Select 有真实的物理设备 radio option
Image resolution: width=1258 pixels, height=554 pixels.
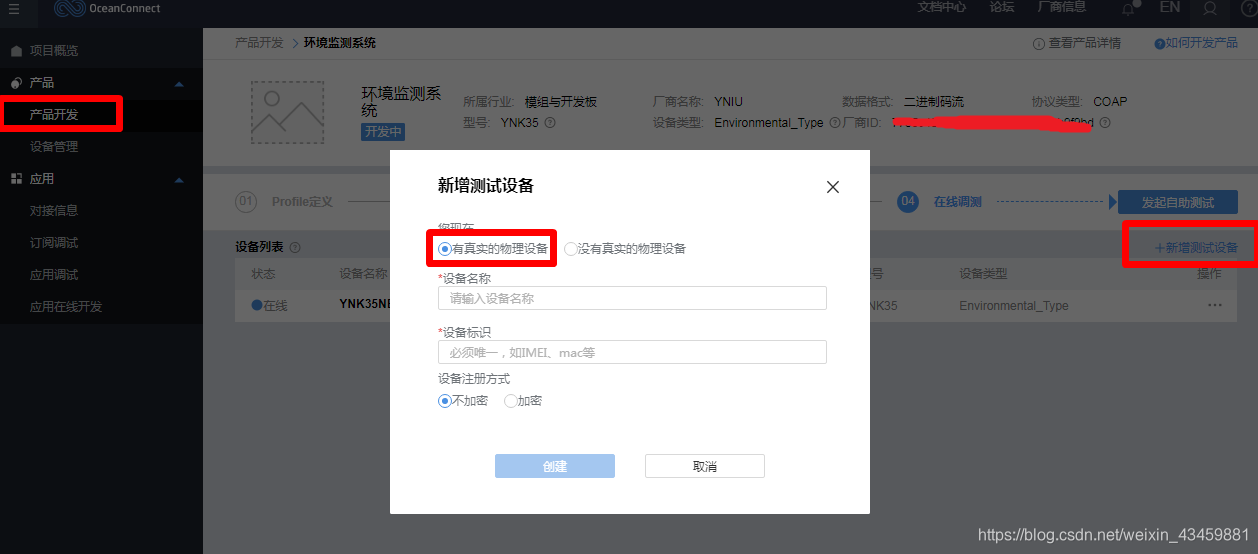point(493,249)
